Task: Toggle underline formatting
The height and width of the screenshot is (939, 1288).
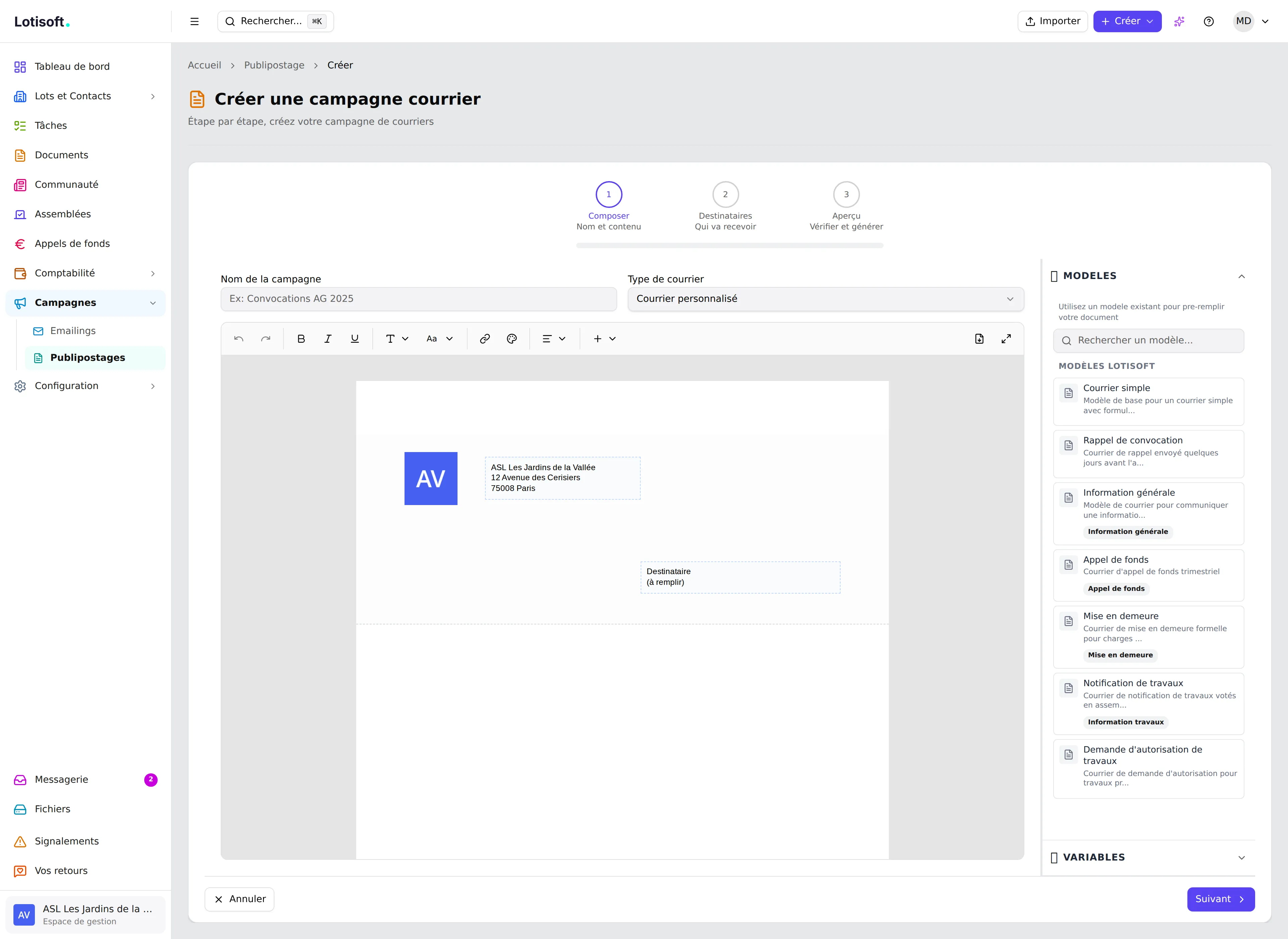Action: pyautogui.click(x=355, y=339)
